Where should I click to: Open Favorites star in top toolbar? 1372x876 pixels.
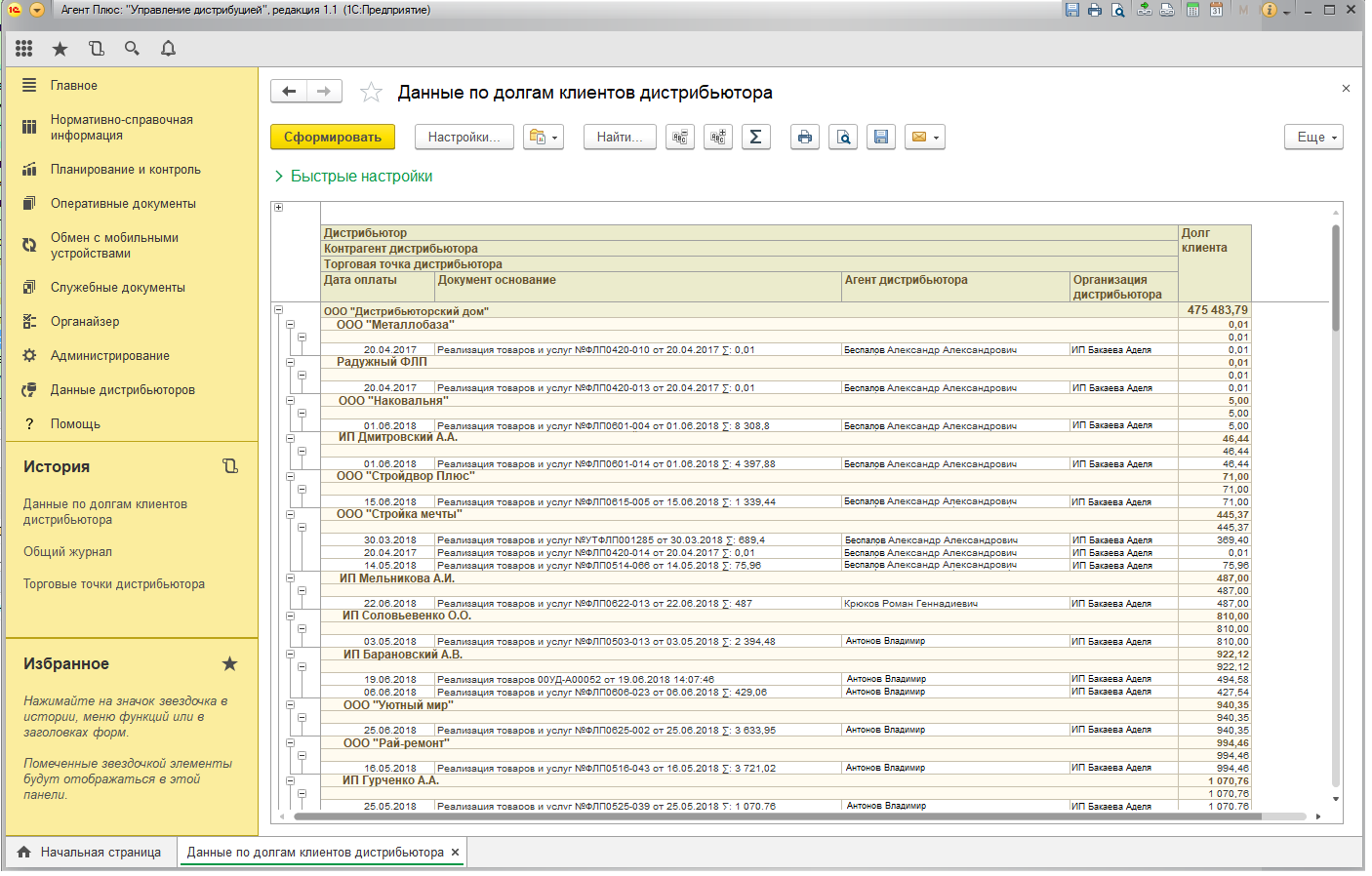coord(60,48)
